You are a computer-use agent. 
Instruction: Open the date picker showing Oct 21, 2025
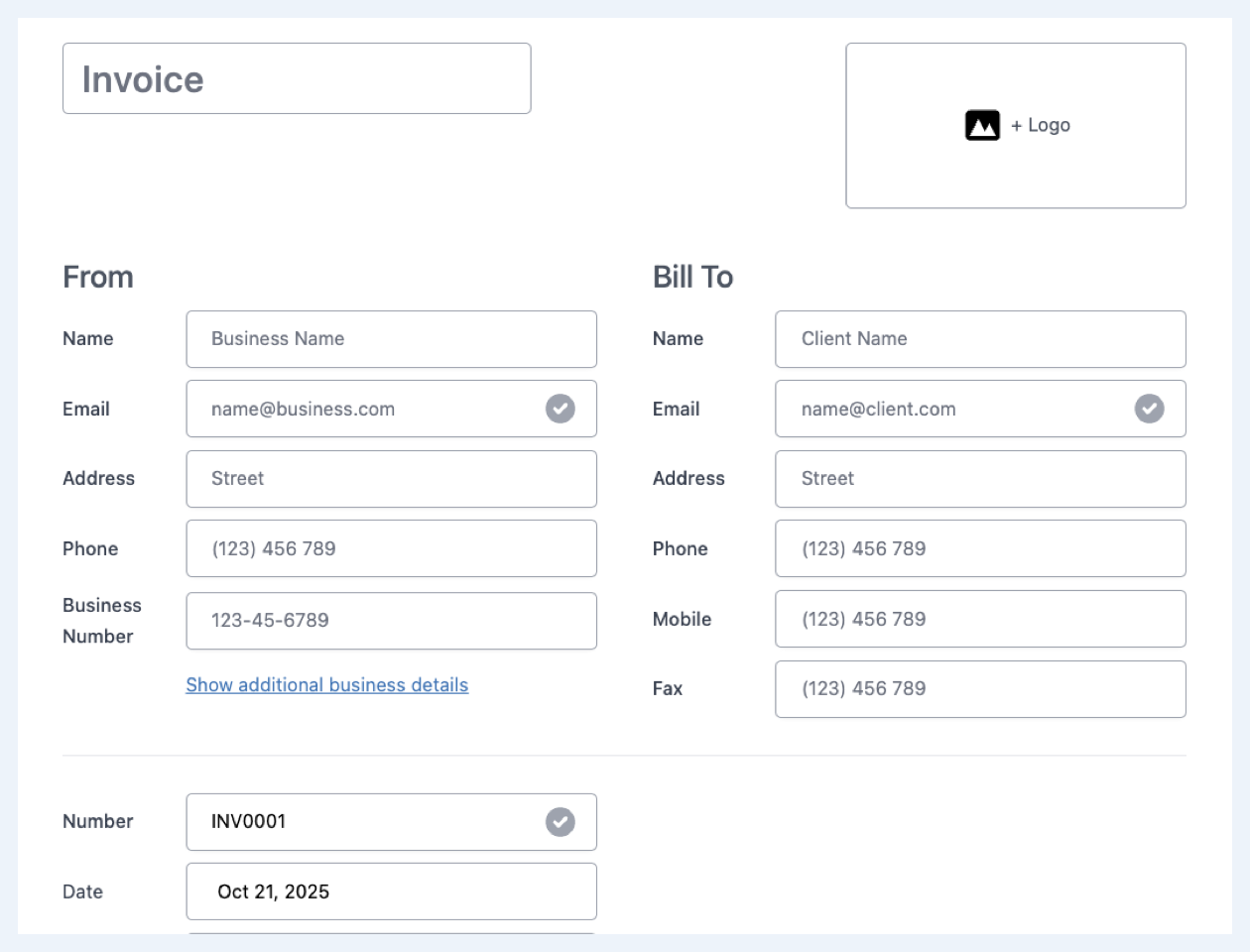pos(391,892)
